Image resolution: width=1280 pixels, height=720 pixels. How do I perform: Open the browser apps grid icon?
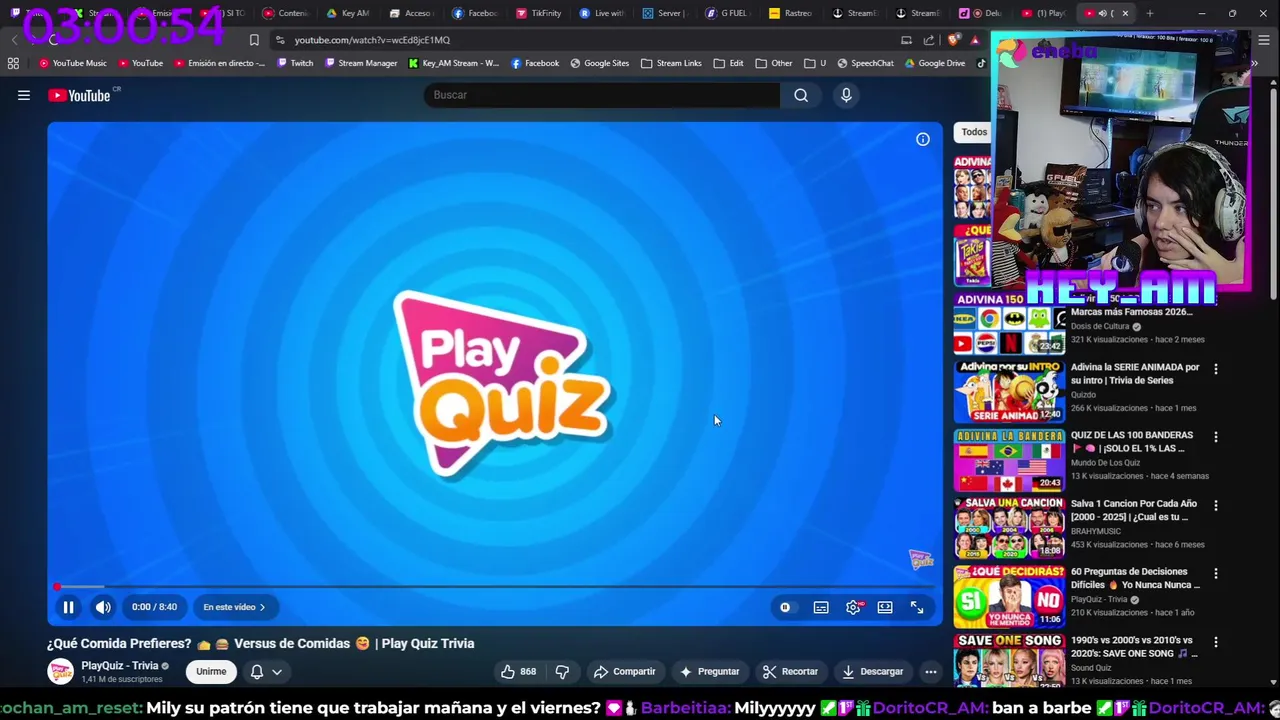pyautogui.click(x=13, y=63)
